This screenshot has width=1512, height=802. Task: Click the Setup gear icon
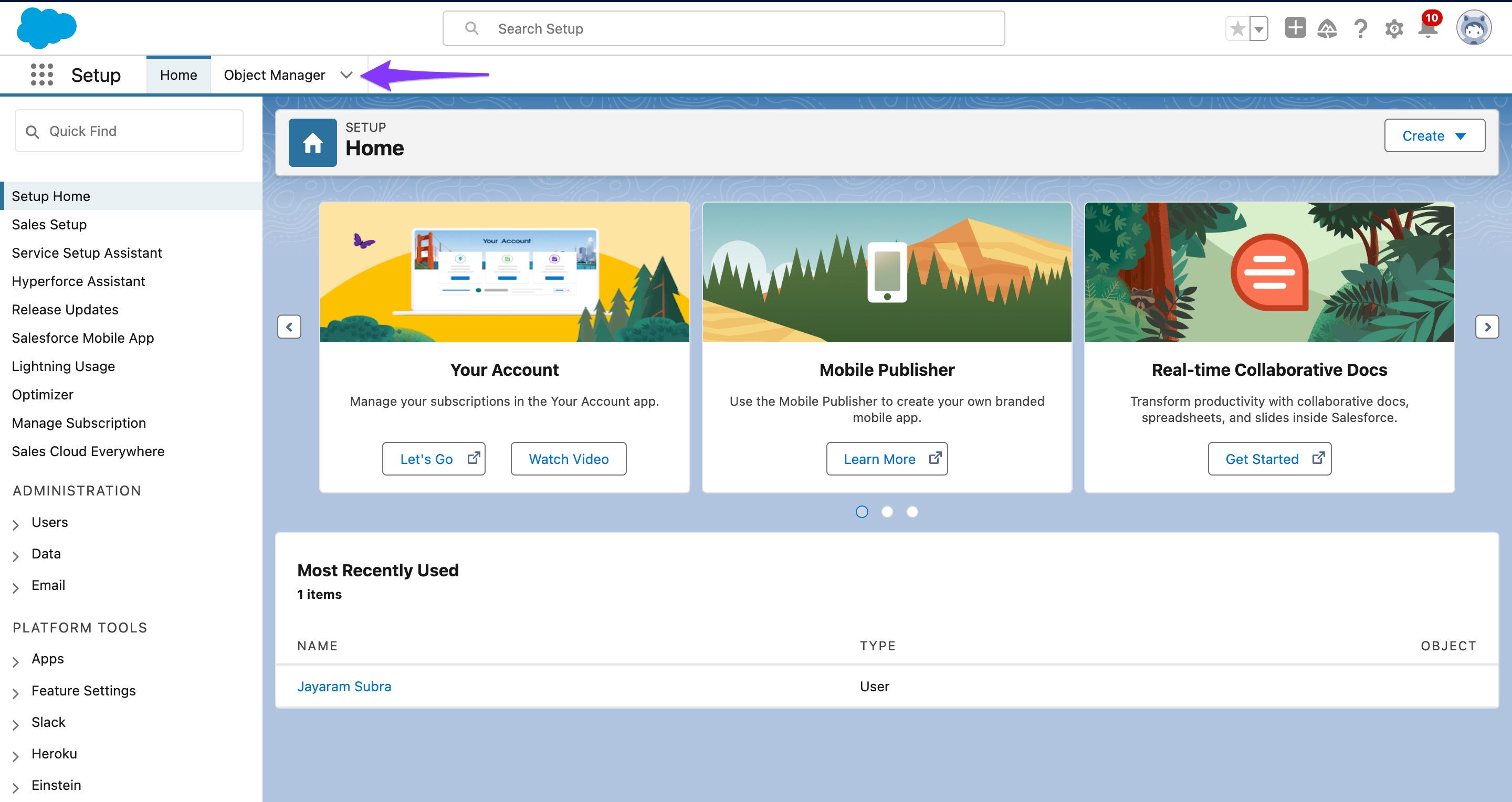[1394, 28]
